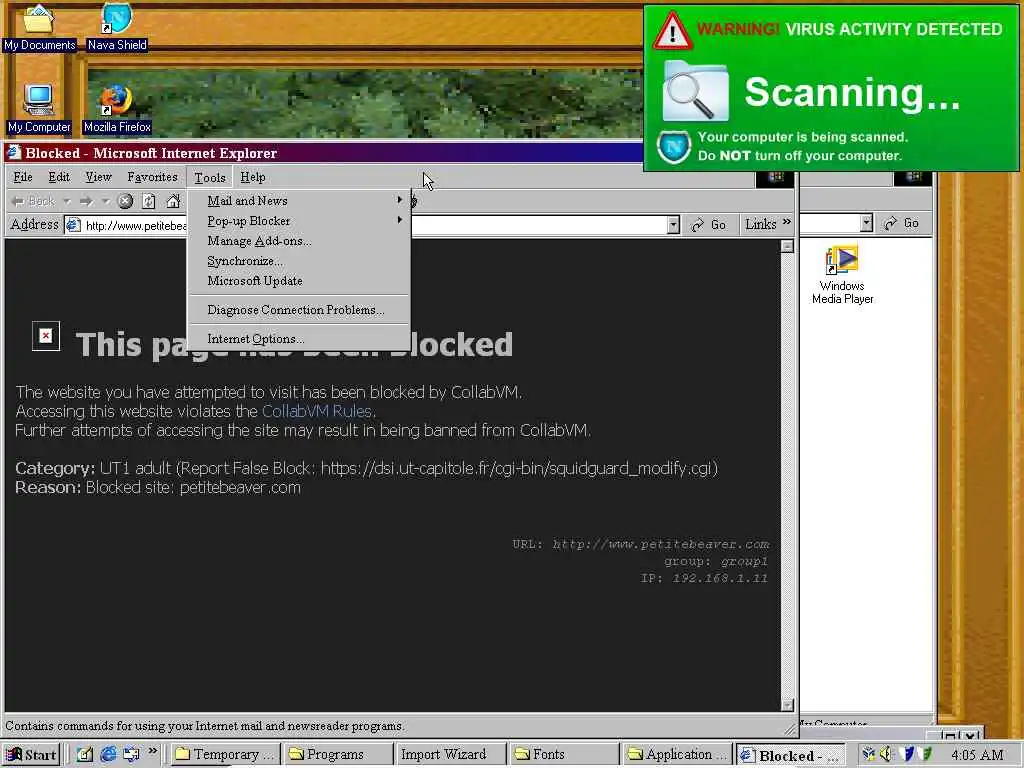Switch to Temporary folder taskbar button
The height and width of the screenshot is (768, 1024).
point(226,754)
